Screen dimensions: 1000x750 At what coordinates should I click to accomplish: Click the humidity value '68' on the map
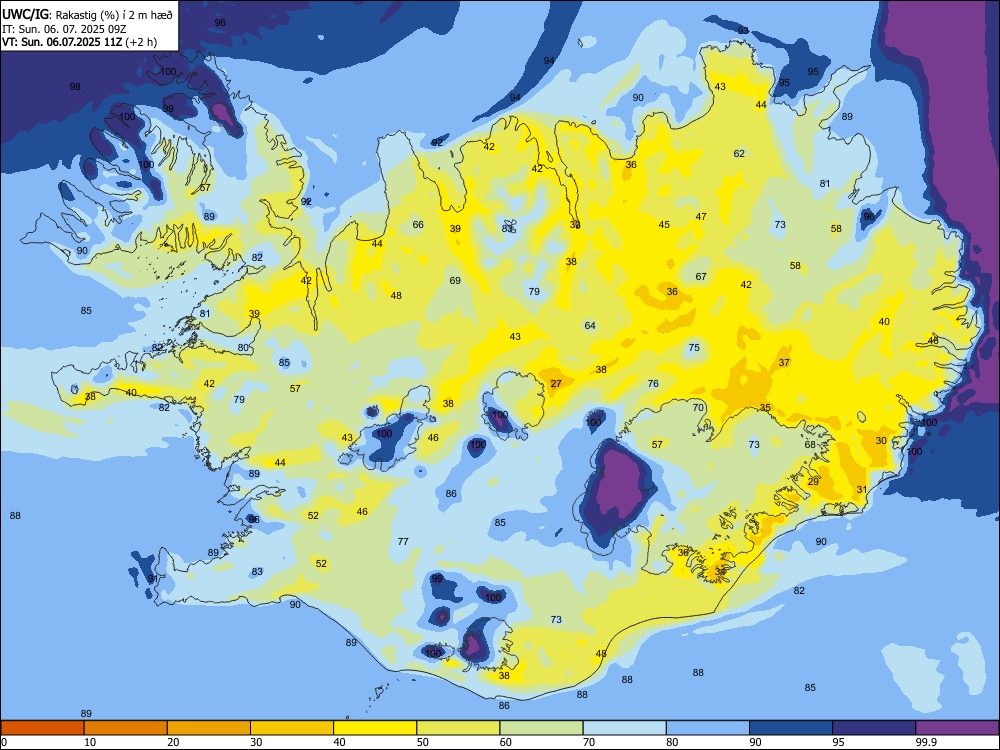tap(810, 445)
